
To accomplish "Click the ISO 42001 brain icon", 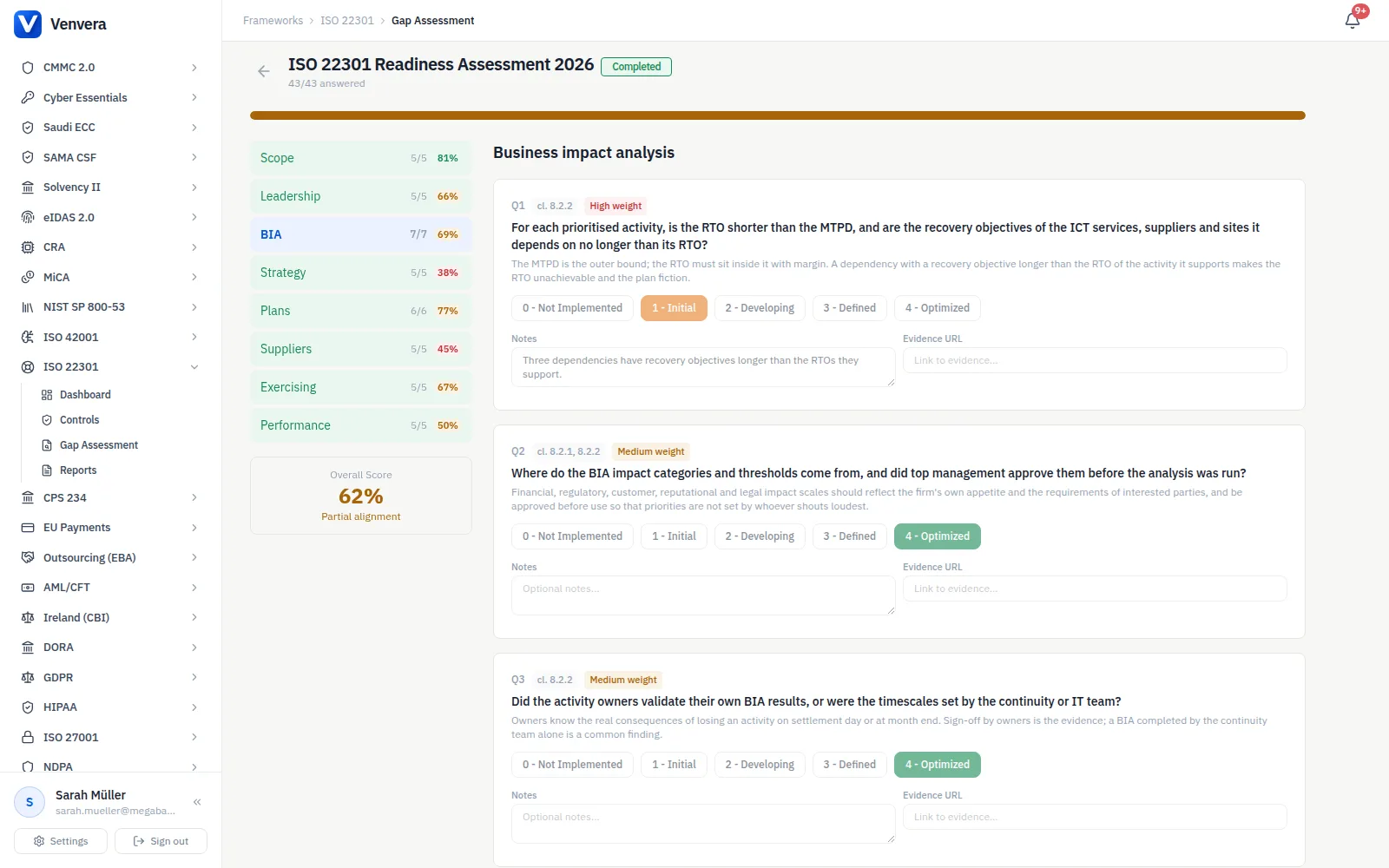I will [x=28, y=337].
